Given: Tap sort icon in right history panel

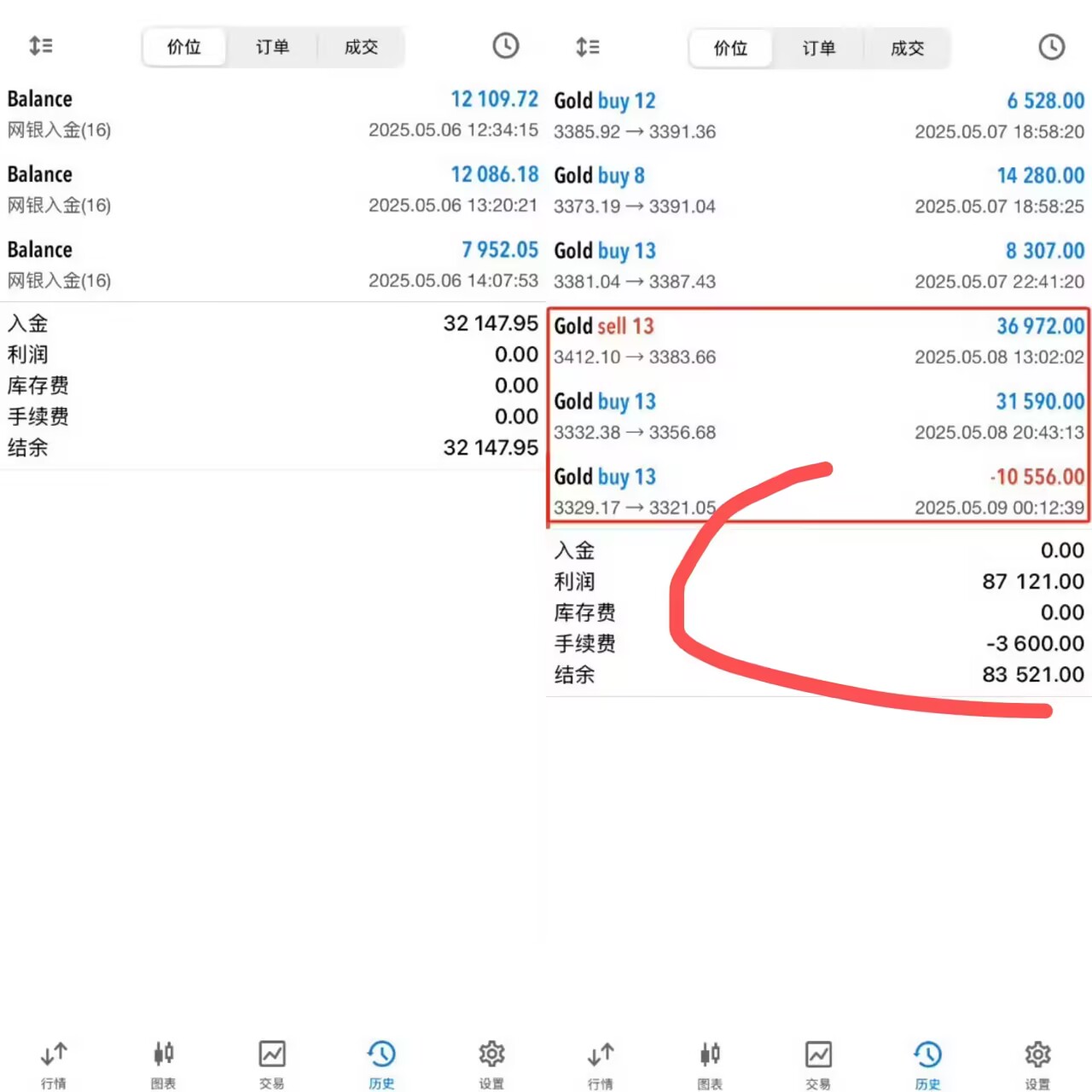Looking at the screenshot, I should [x=587, y=47].
